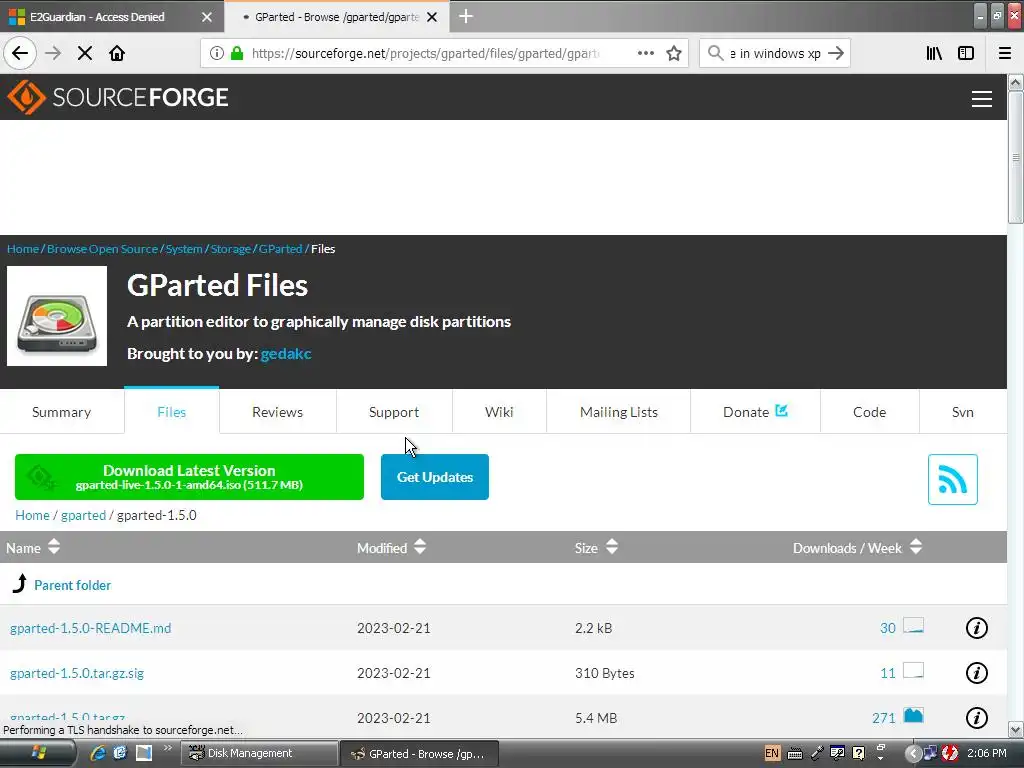Open Browse Open Source breadcrumb link
This screenshot has width=1024, height=768.
103,249
